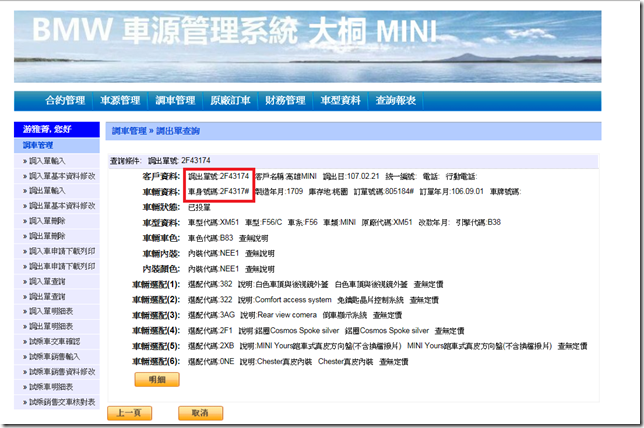Viewport: 644px width, 428px height.
Task: Open the 財務管理 menu
Action: point(285,100)
